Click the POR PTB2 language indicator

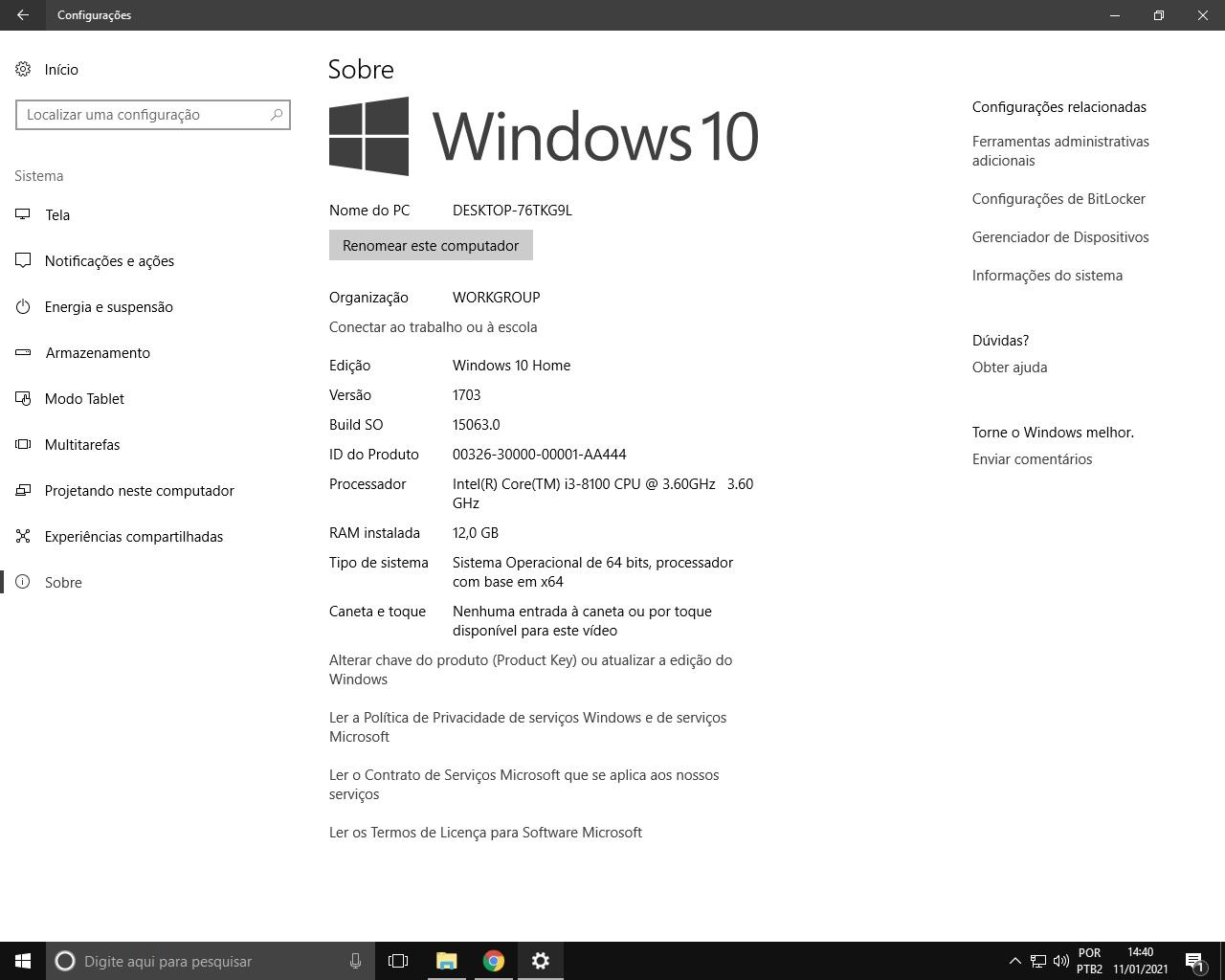(1089, 961)
